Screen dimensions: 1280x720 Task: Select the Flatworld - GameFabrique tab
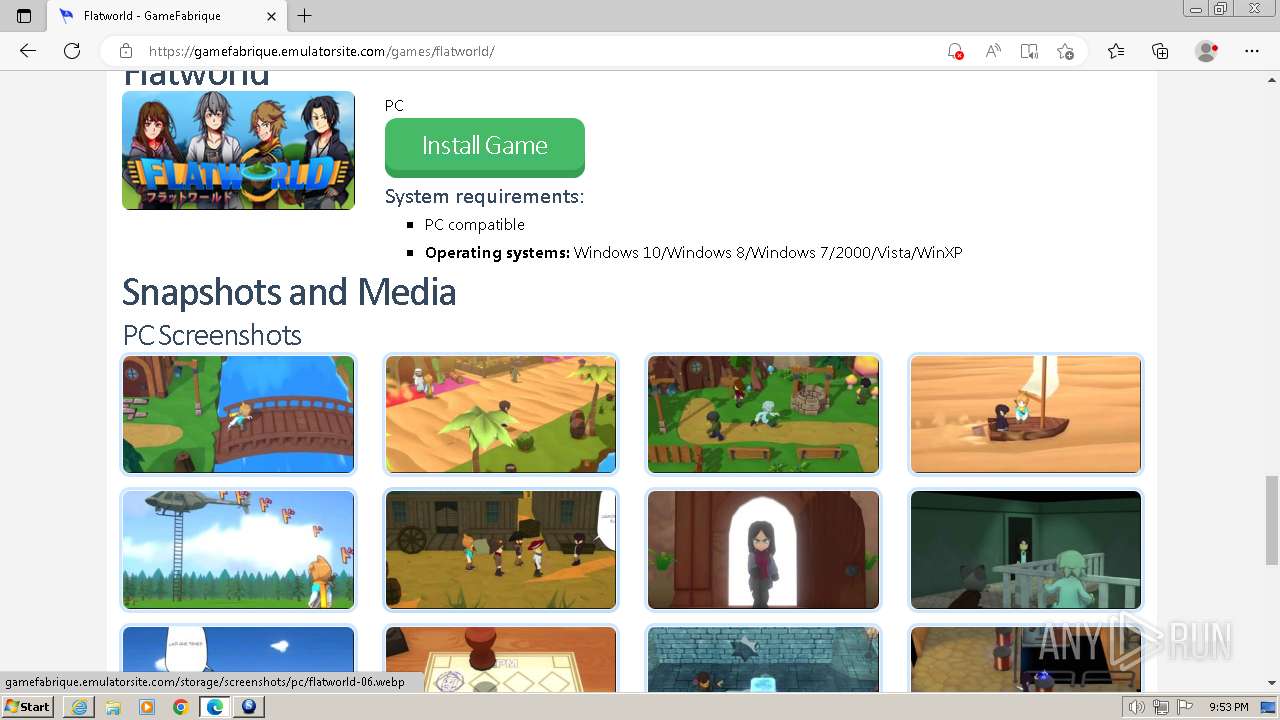(168, 16)
